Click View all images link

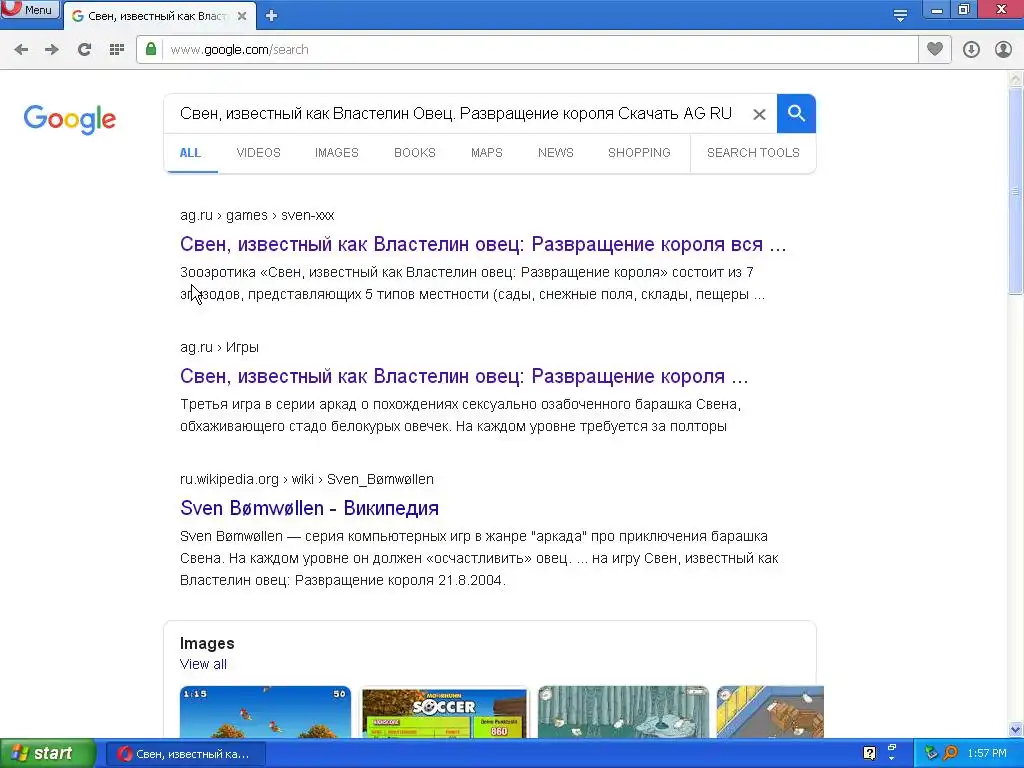(x=204, y=664)
